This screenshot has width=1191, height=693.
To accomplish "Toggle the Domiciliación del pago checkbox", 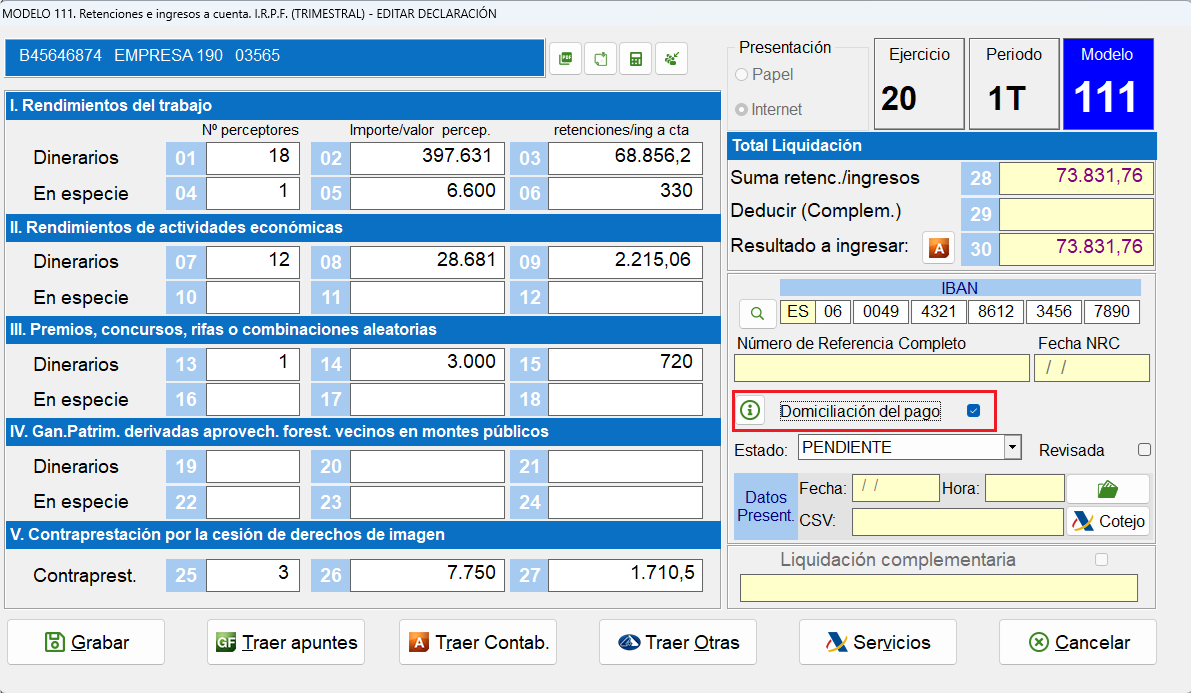I will click(x=971, y=411).
